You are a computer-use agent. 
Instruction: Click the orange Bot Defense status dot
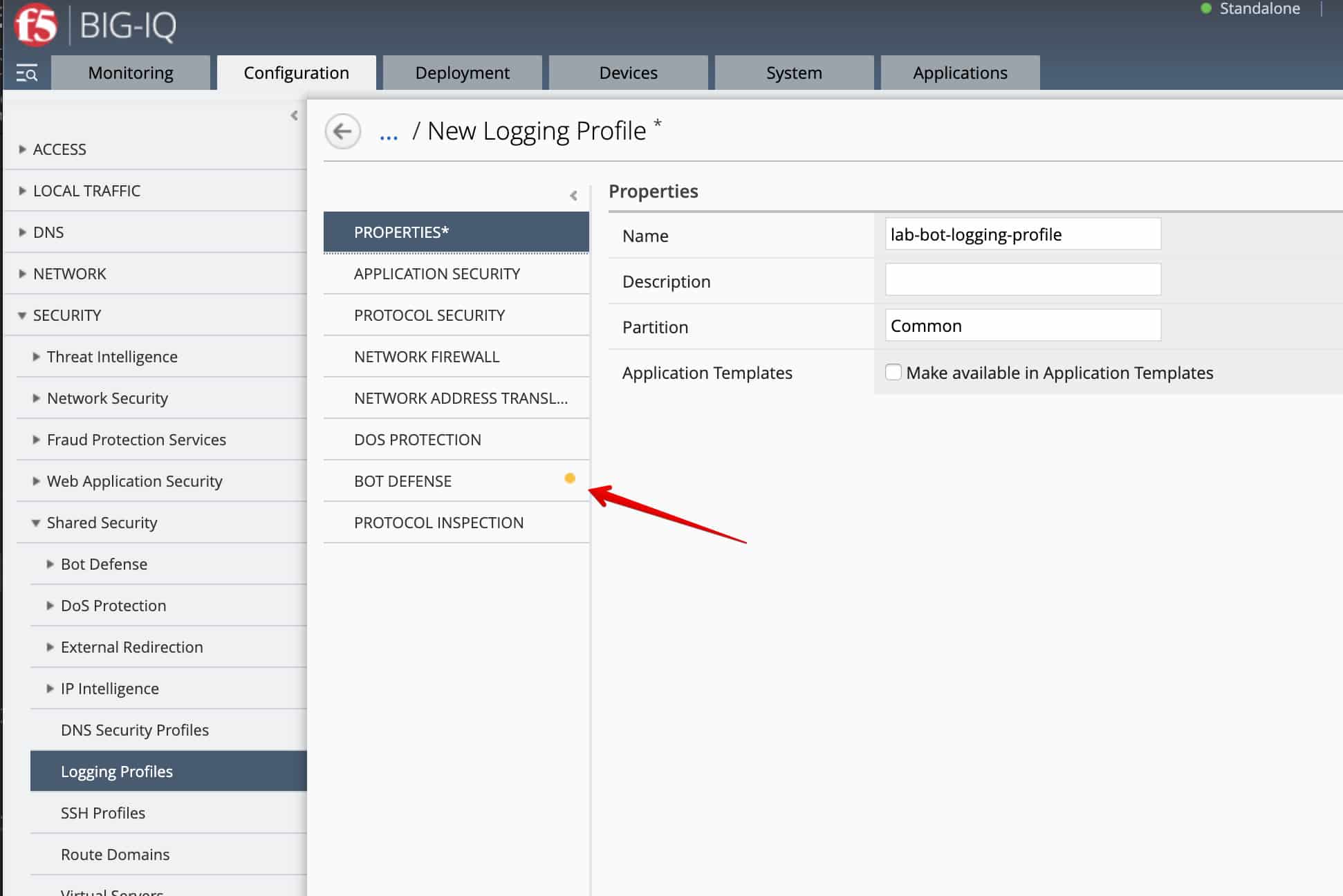[570, 478]
